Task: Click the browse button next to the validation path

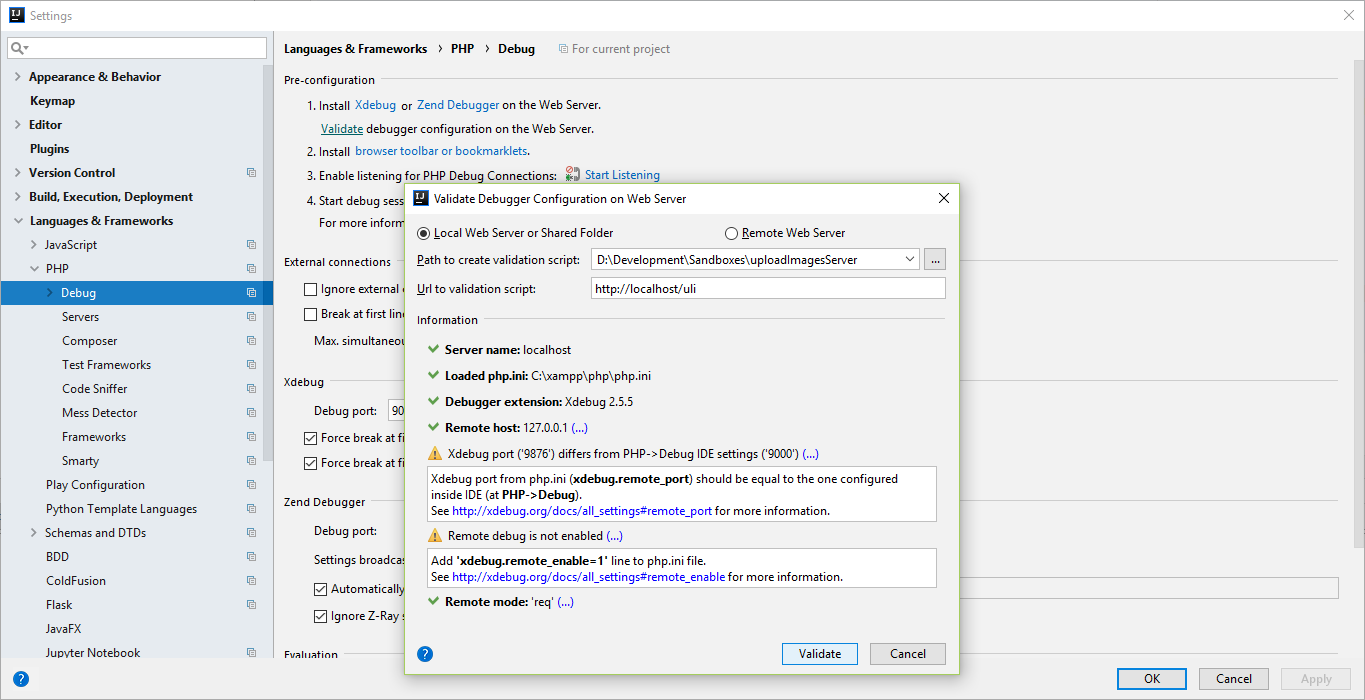Action: click(x=934, y=260)
